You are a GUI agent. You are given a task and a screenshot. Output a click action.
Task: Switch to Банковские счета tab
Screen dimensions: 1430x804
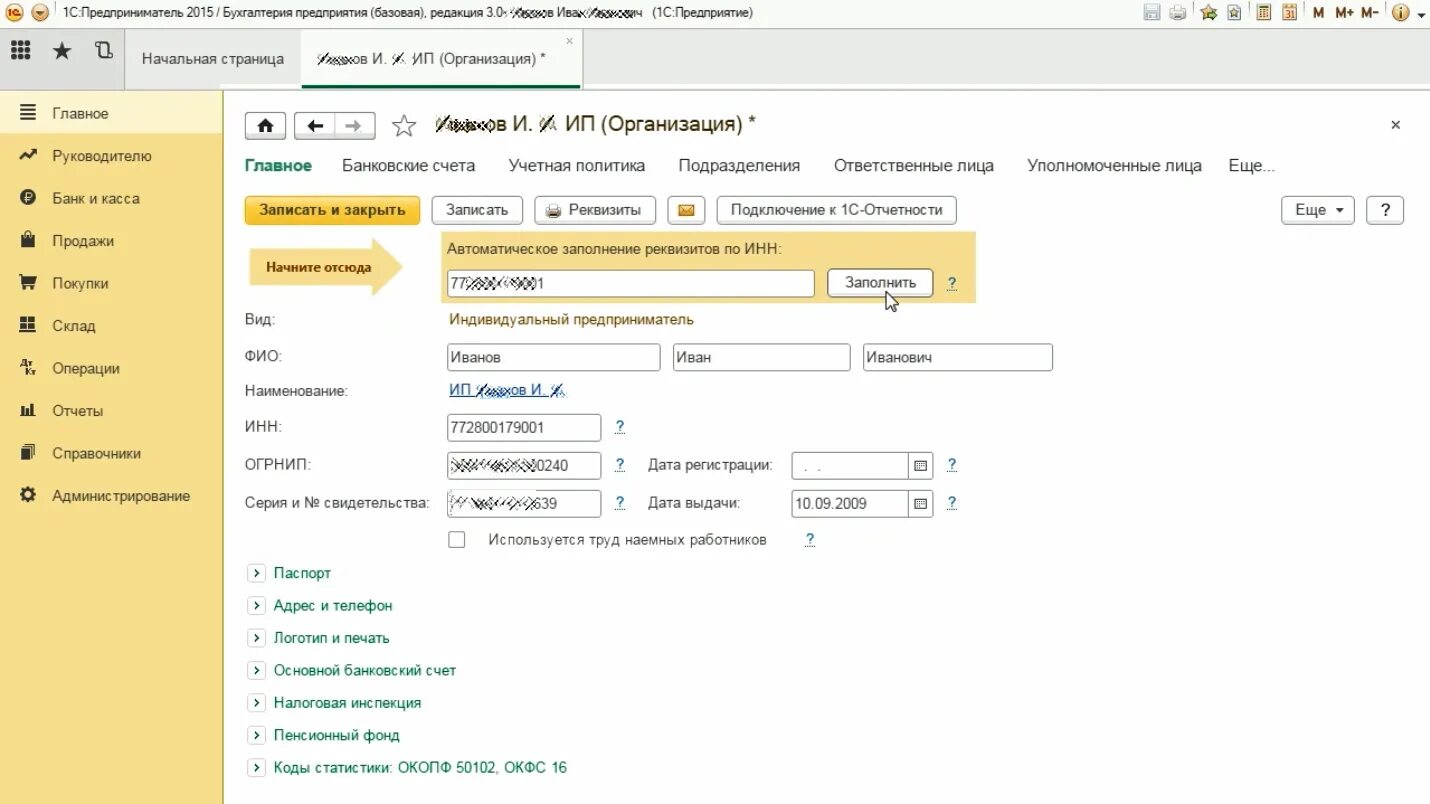408,166
